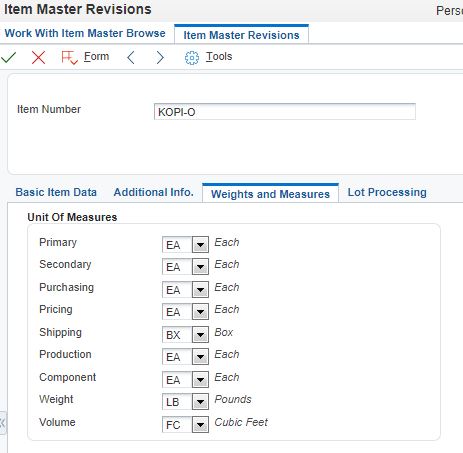This screenshot has width=463, height=453.
Task: Open the Weight unit dropdown arrow
Action: click(200, 402)
